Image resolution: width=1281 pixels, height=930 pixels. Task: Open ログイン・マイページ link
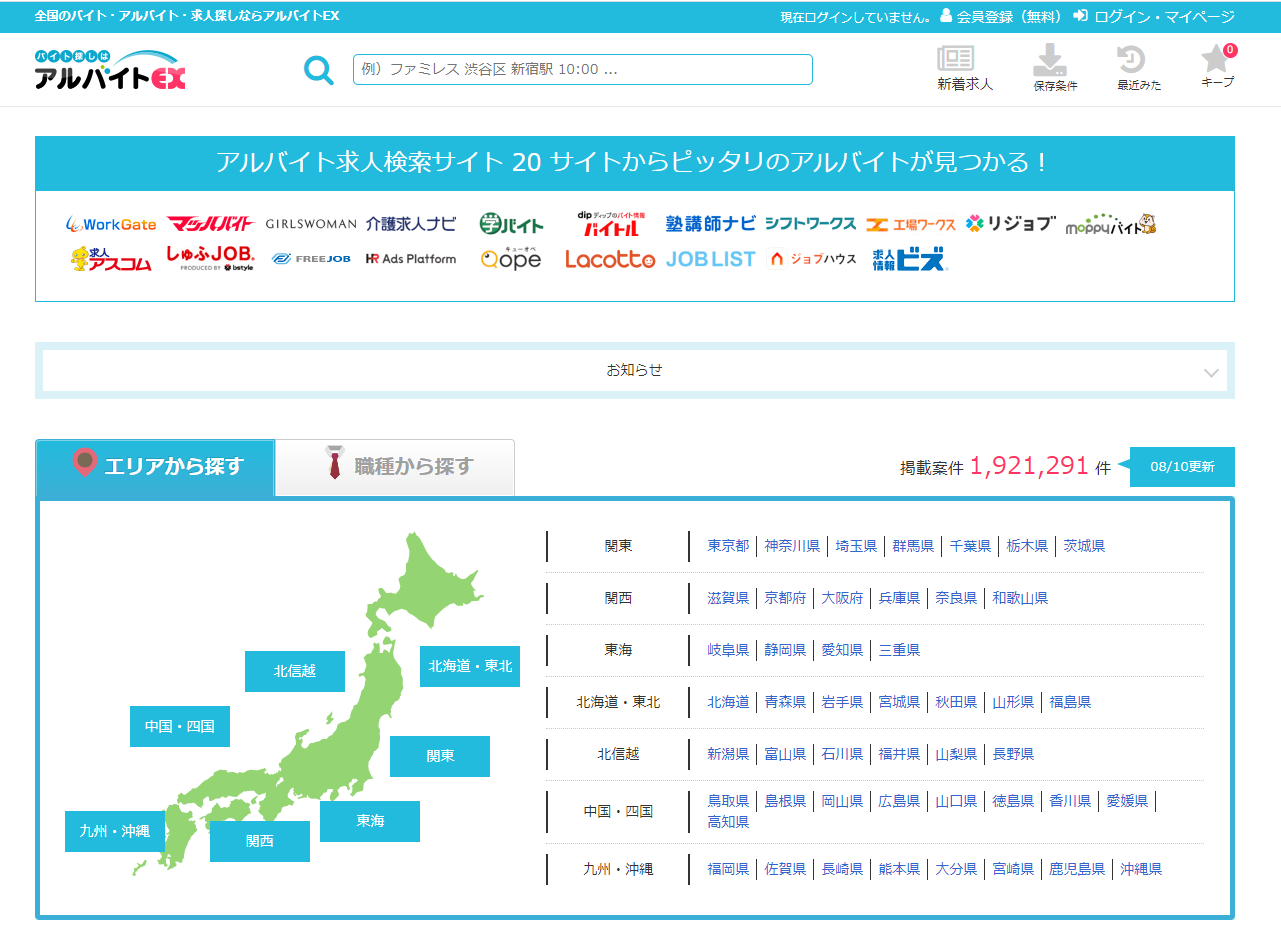(1154, 17)
